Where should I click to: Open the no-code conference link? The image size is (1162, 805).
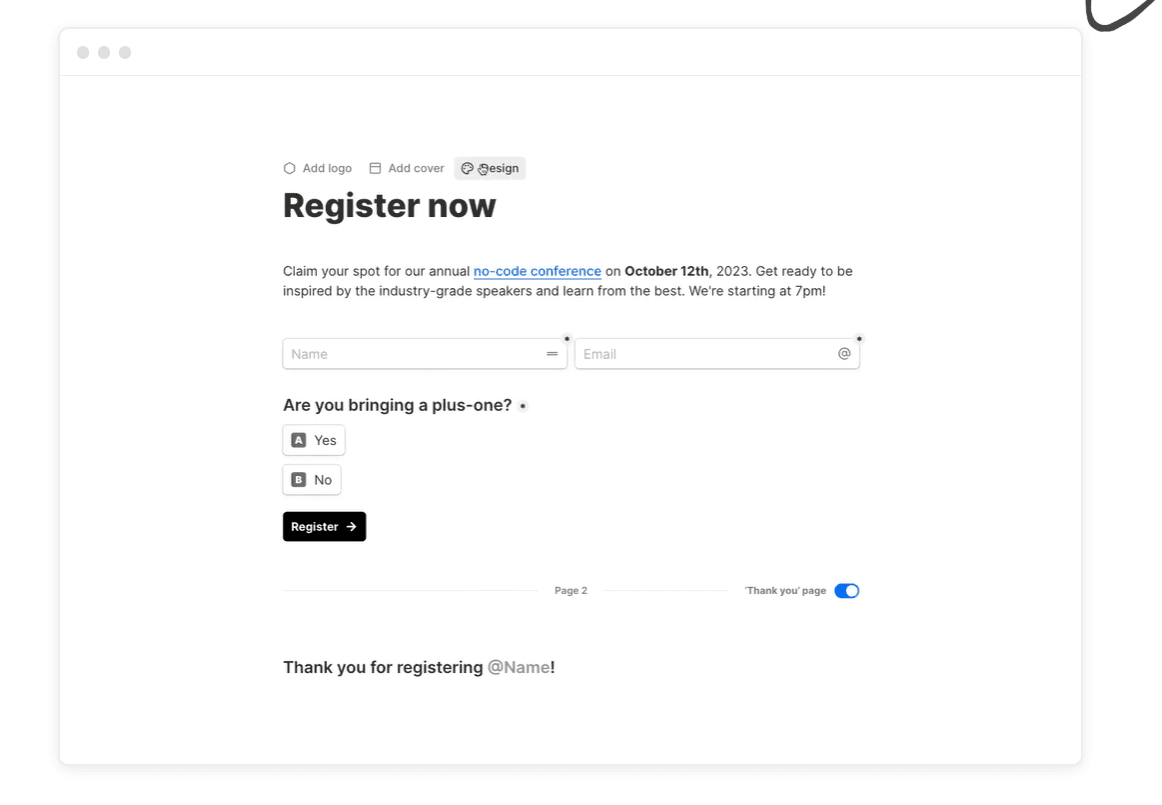[537, 271]
